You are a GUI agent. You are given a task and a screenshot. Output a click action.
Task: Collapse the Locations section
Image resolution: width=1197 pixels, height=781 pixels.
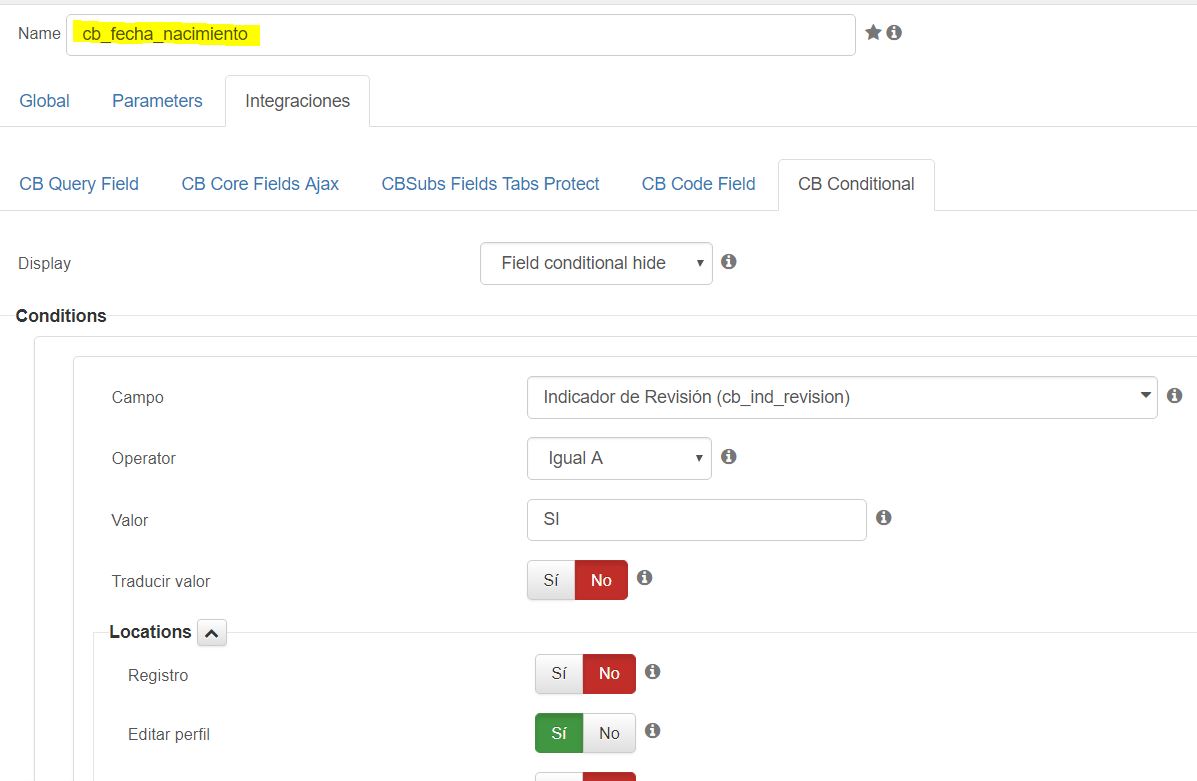[x=212, y=633]
